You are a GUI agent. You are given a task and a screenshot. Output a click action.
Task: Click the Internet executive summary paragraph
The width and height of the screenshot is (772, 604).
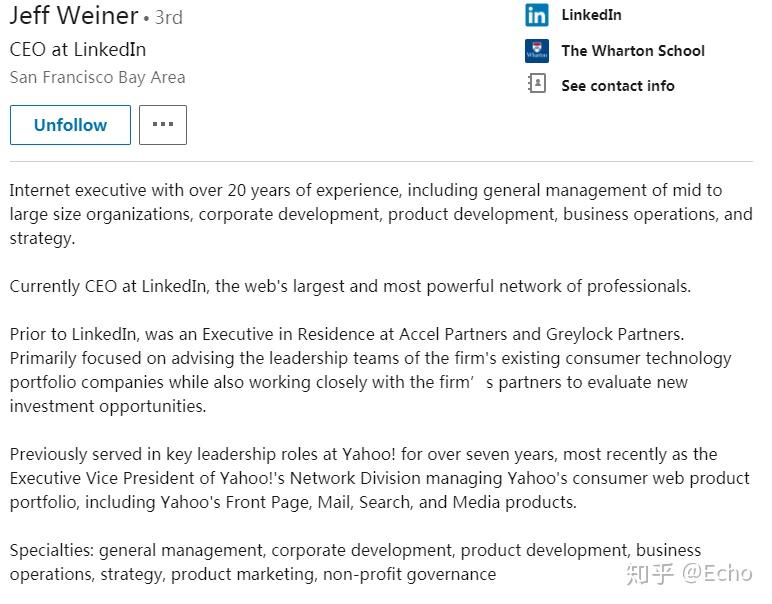click(380, 214)
